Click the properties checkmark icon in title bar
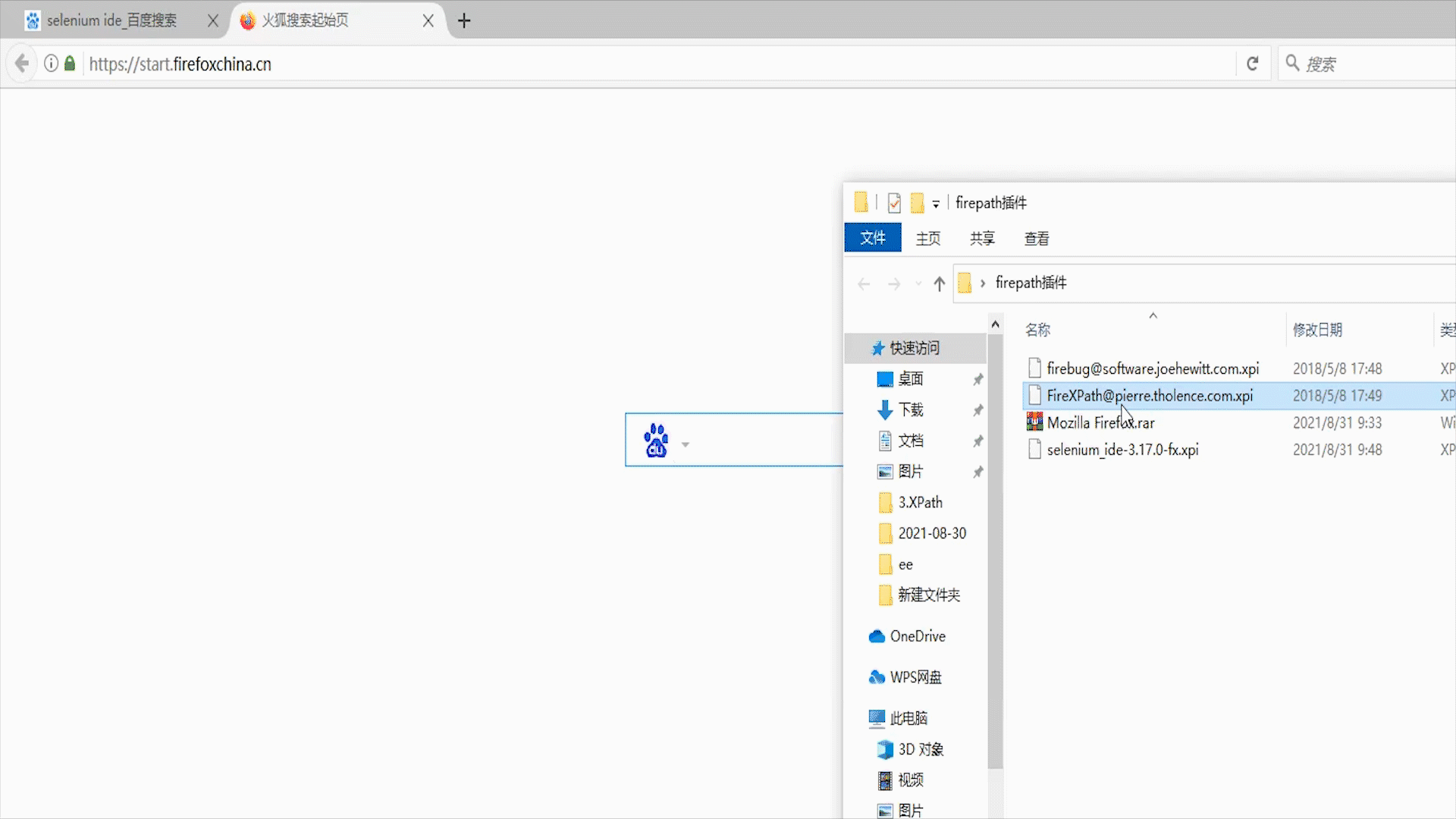1456x819 pixels. coord(894,202)
